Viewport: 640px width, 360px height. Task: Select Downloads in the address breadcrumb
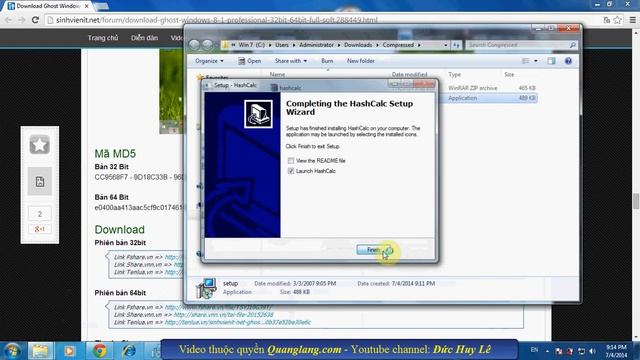(358, 45)
